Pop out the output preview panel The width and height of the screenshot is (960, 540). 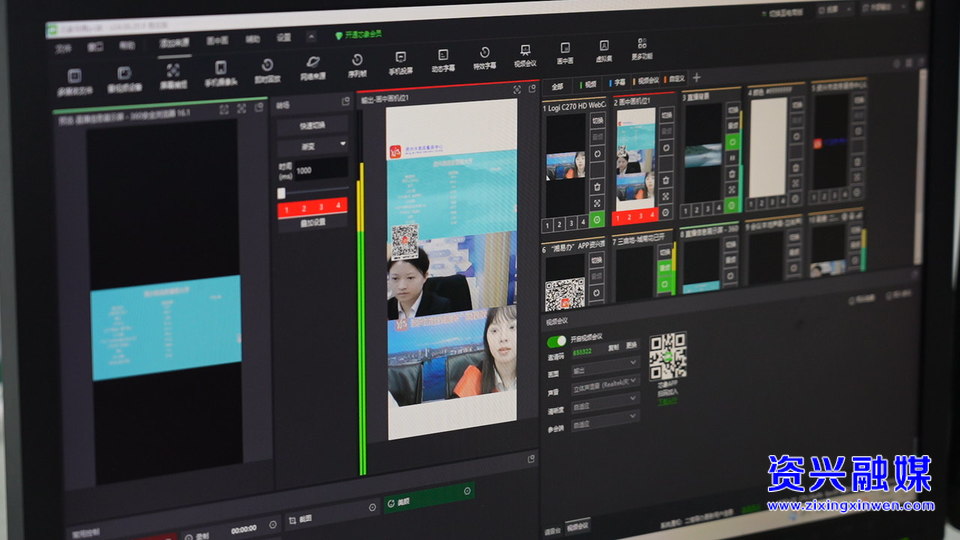coord(531,89)
